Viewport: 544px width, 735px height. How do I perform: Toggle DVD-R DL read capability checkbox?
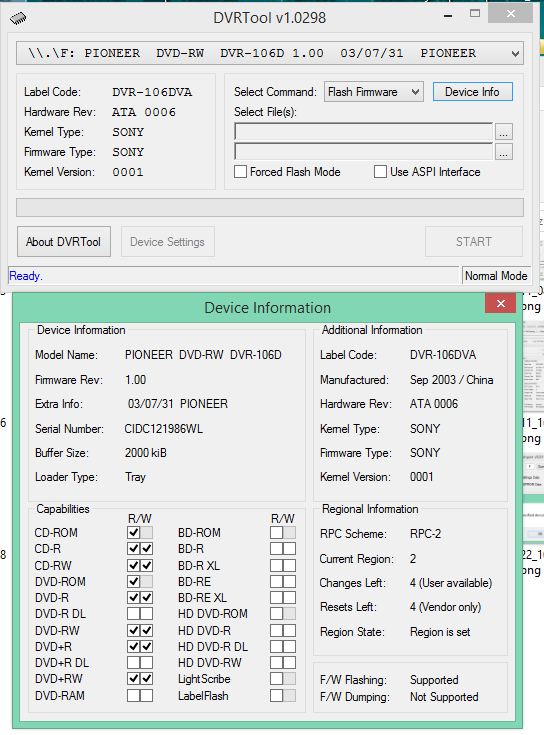[x=134, y=614]
